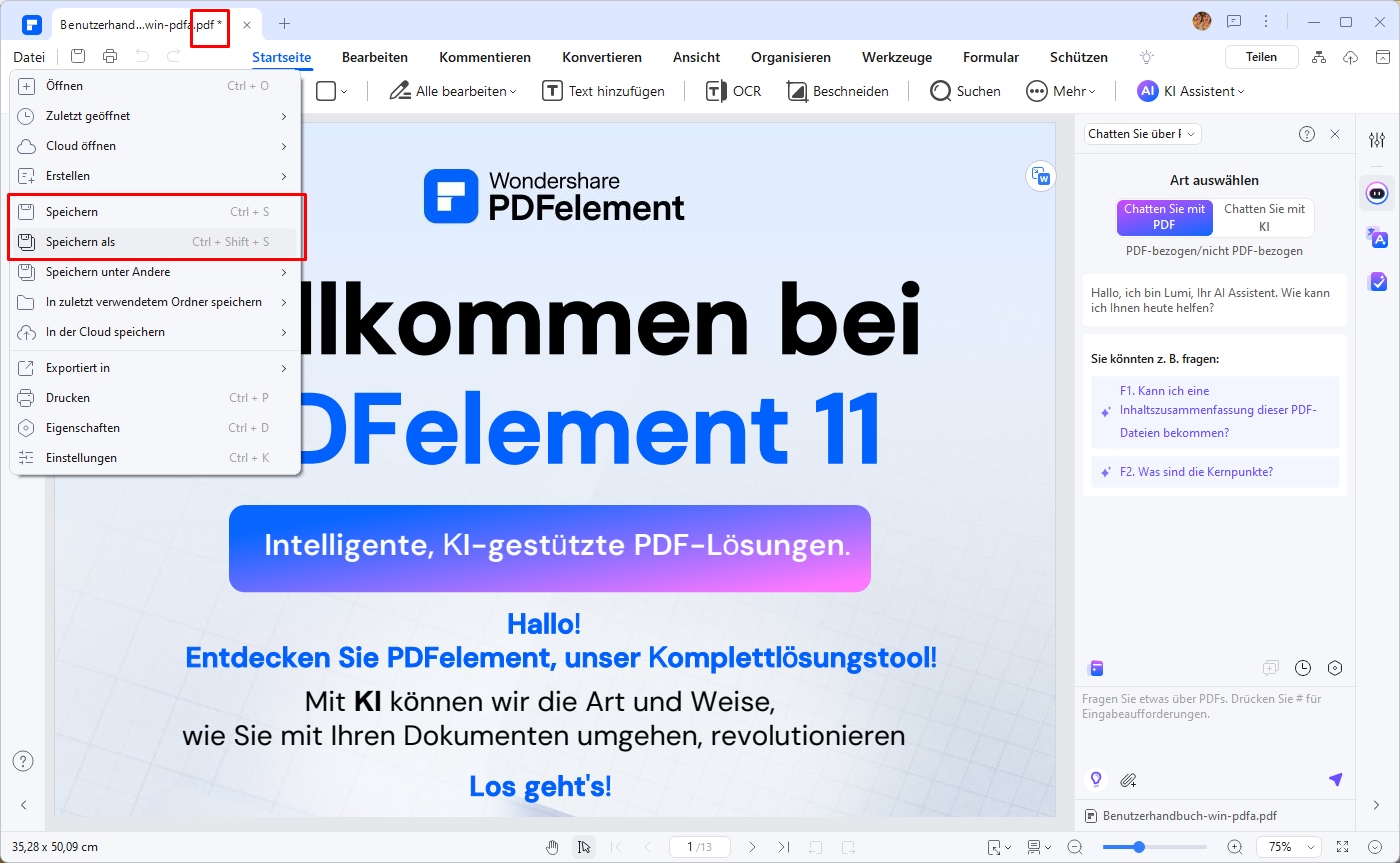The image size is (1400, 863).
Task: Select suggested question F2 Kernpunkte
Action: [1215, 472]
